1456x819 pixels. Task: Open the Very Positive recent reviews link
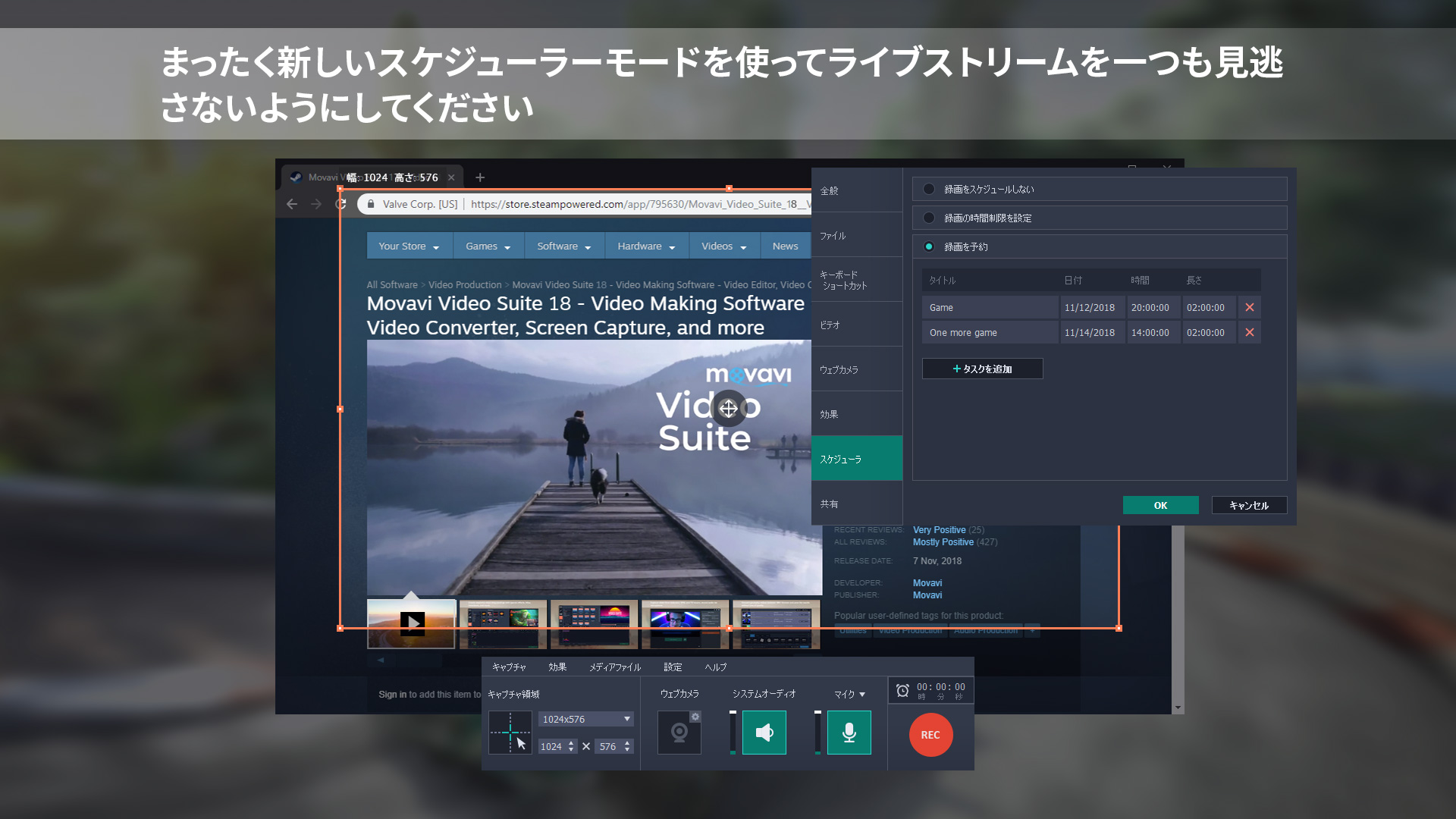[x=940, y=530]
